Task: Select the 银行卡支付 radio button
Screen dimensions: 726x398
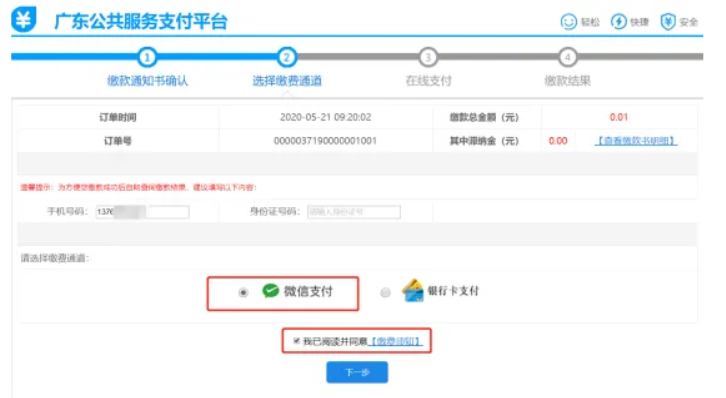Action: 385,292
